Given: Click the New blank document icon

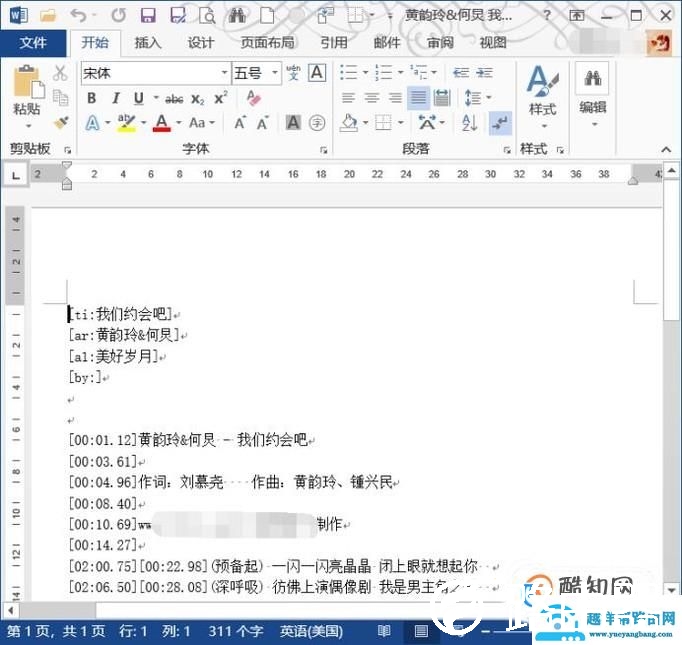Looking at the screenshot, I should [267, 16].
